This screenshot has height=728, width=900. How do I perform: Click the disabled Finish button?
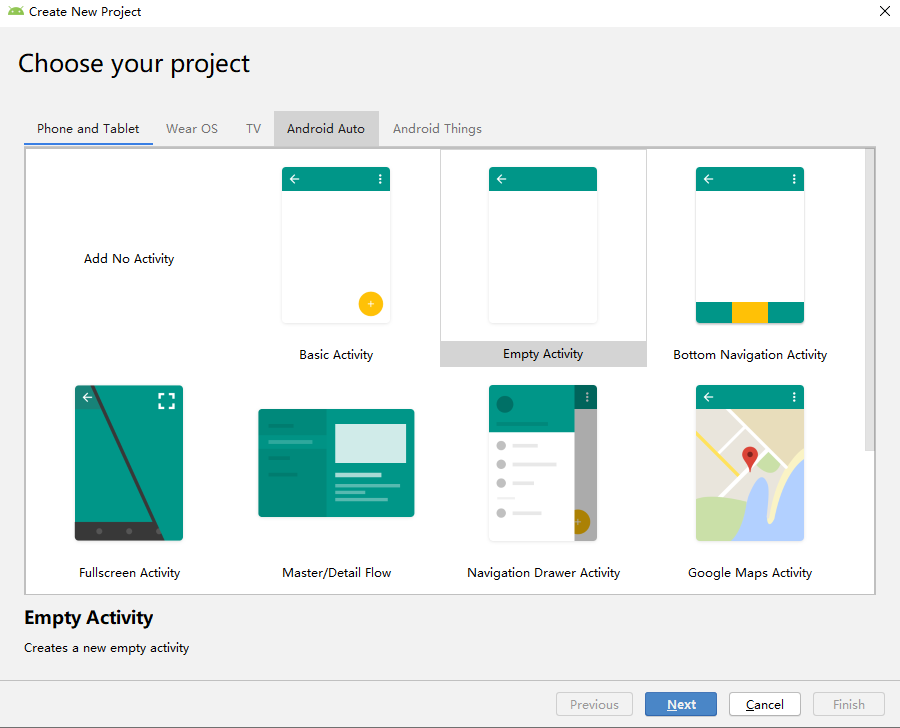848,704
